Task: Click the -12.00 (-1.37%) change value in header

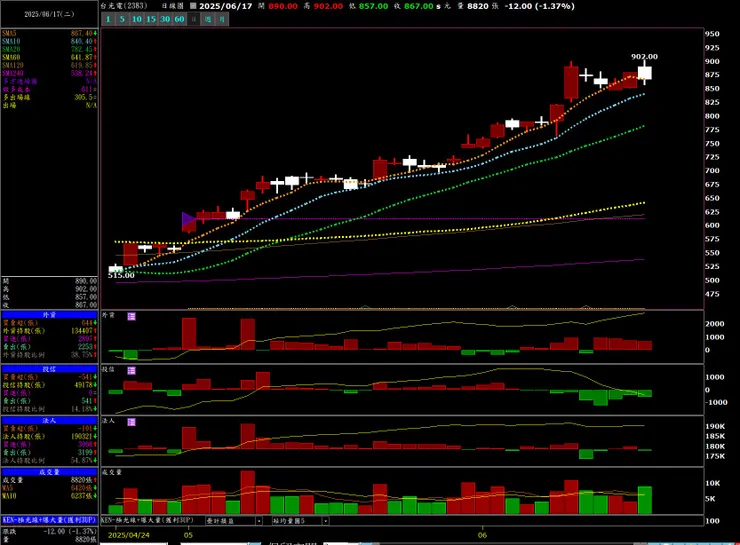Action: pyautogui.click(x=539, y=6)
